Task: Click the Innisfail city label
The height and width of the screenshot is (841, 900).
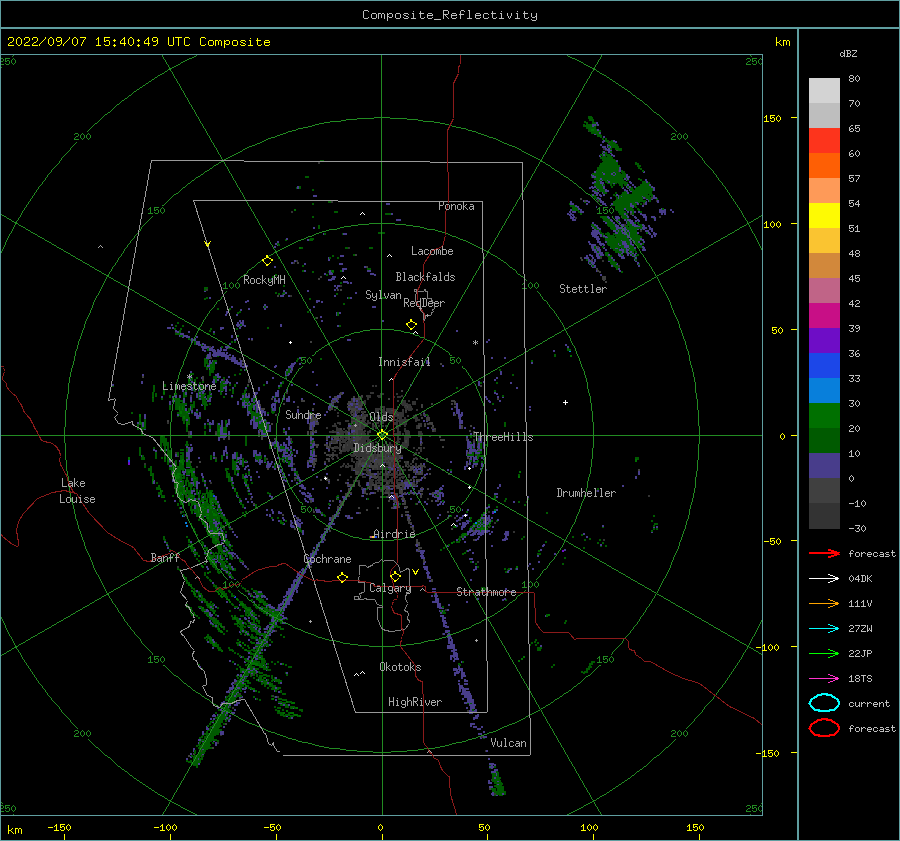Action: [x=404, y=362]
